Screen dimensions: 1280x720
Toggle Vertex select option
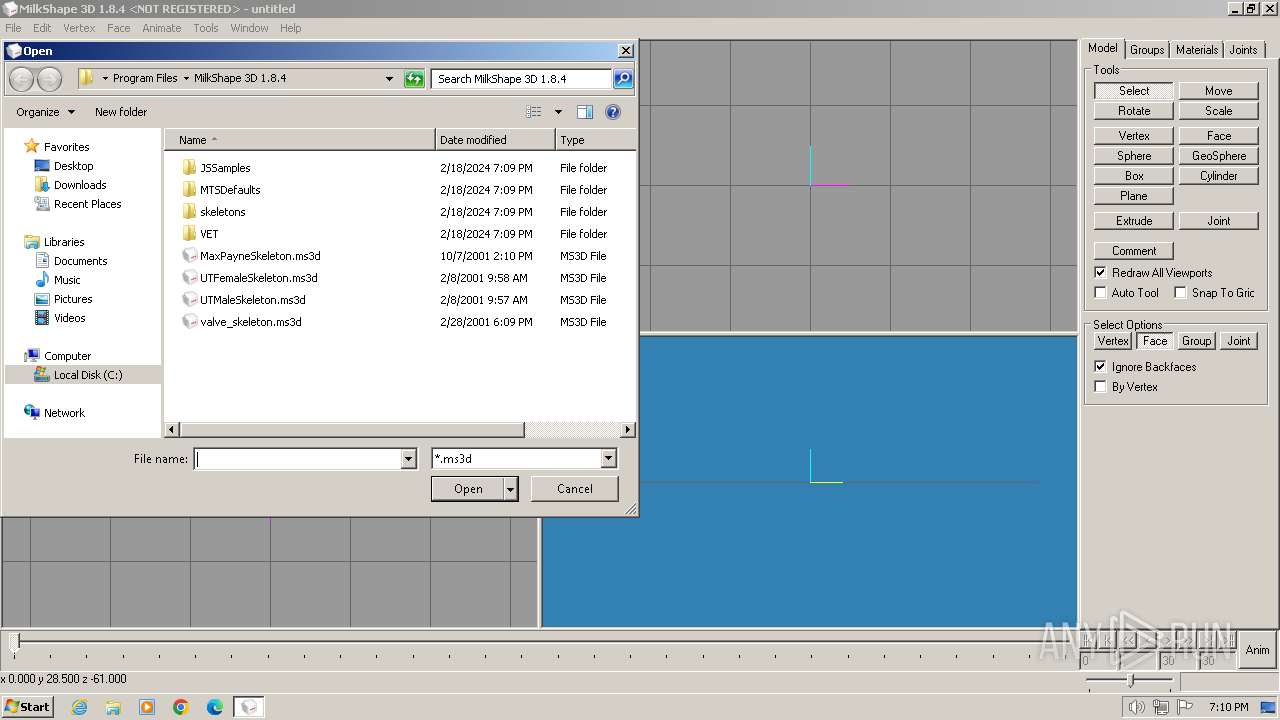click(x=1113, y=341)
